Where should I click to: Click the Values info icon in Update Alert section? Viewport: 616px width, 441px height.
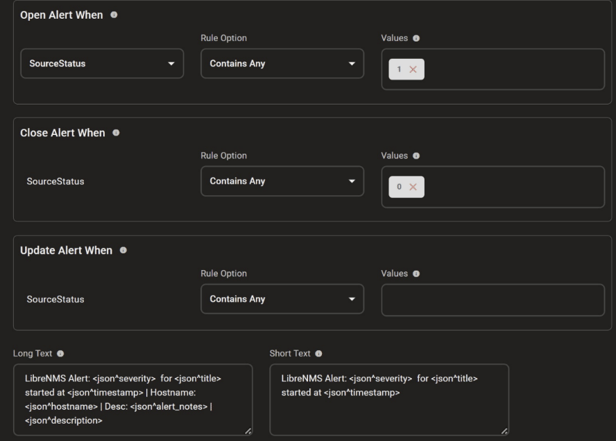pyautogui.click(x=416, y=273)
